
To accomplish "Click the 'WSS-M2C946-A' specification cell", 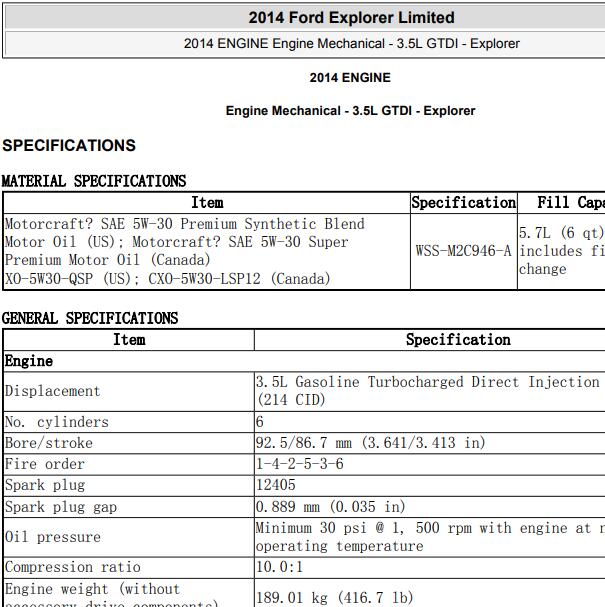I will tap(464, 251).
